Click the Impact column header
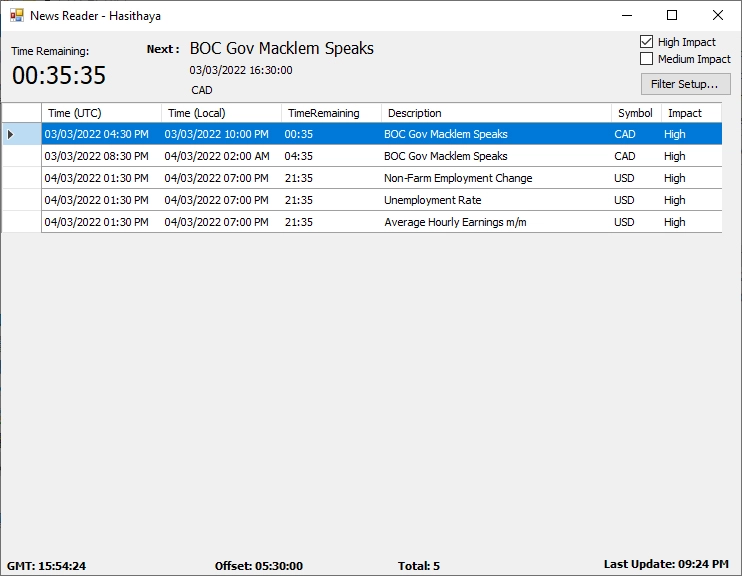The height and width of the screenshot is (576, 742). pyautogui.click(x=691, y=113)
